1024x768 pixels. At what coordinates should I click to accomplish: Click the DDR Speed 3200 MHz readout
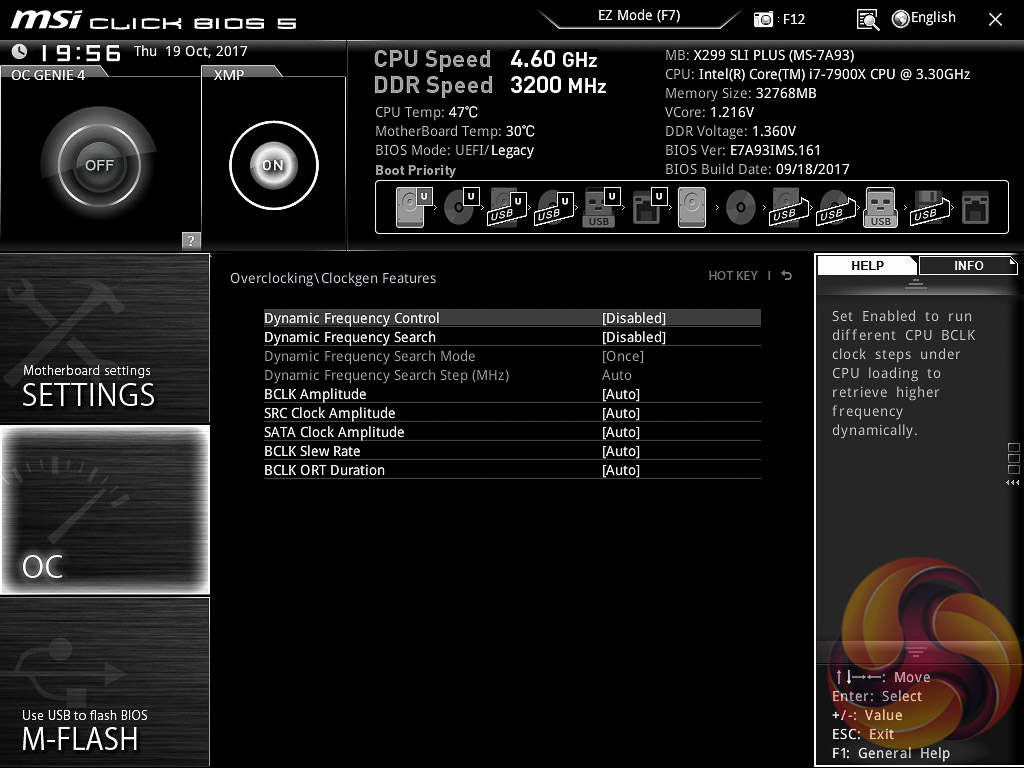point(490,85)
